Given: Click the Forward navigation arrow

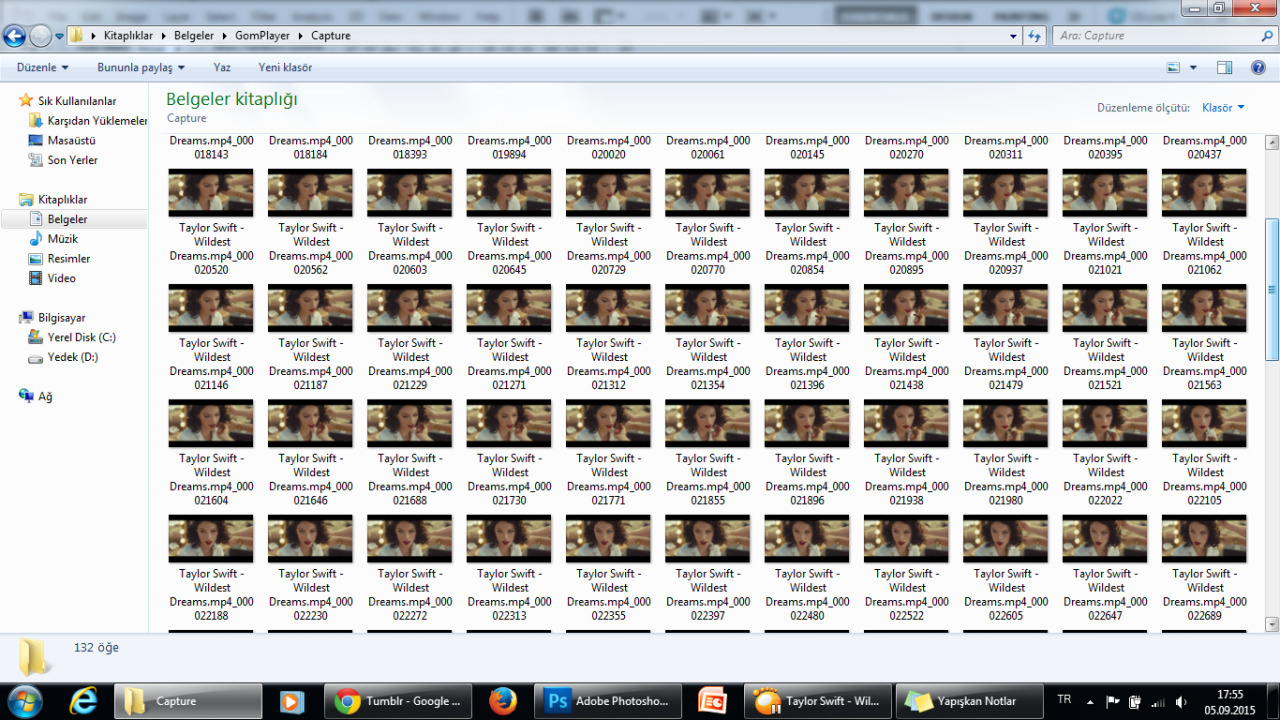Looking at the screenshot, I should point(41,36).
